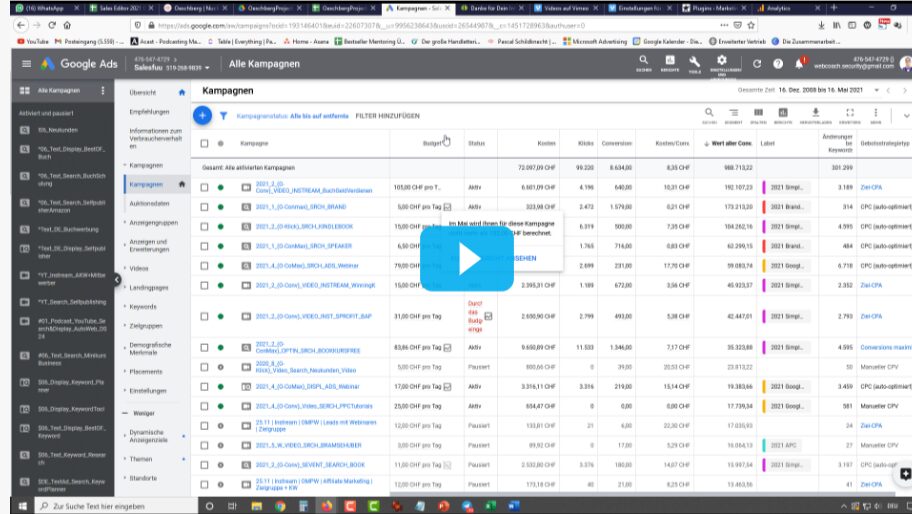
Task: Go to Übersicht page
Action: point(142,92)
